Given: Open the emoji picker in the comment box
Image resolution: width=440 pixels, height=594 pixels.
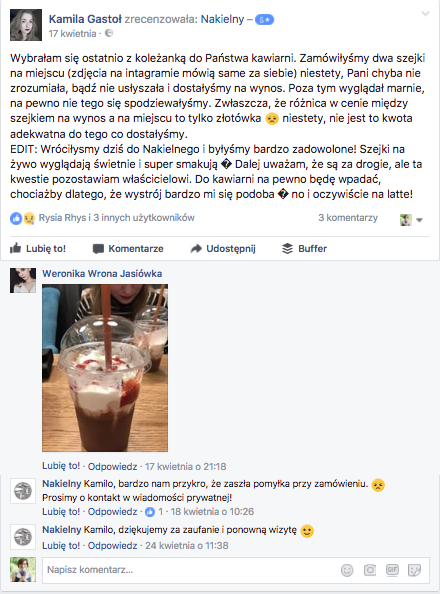Looking at the screenshot, I should (347, 570).
